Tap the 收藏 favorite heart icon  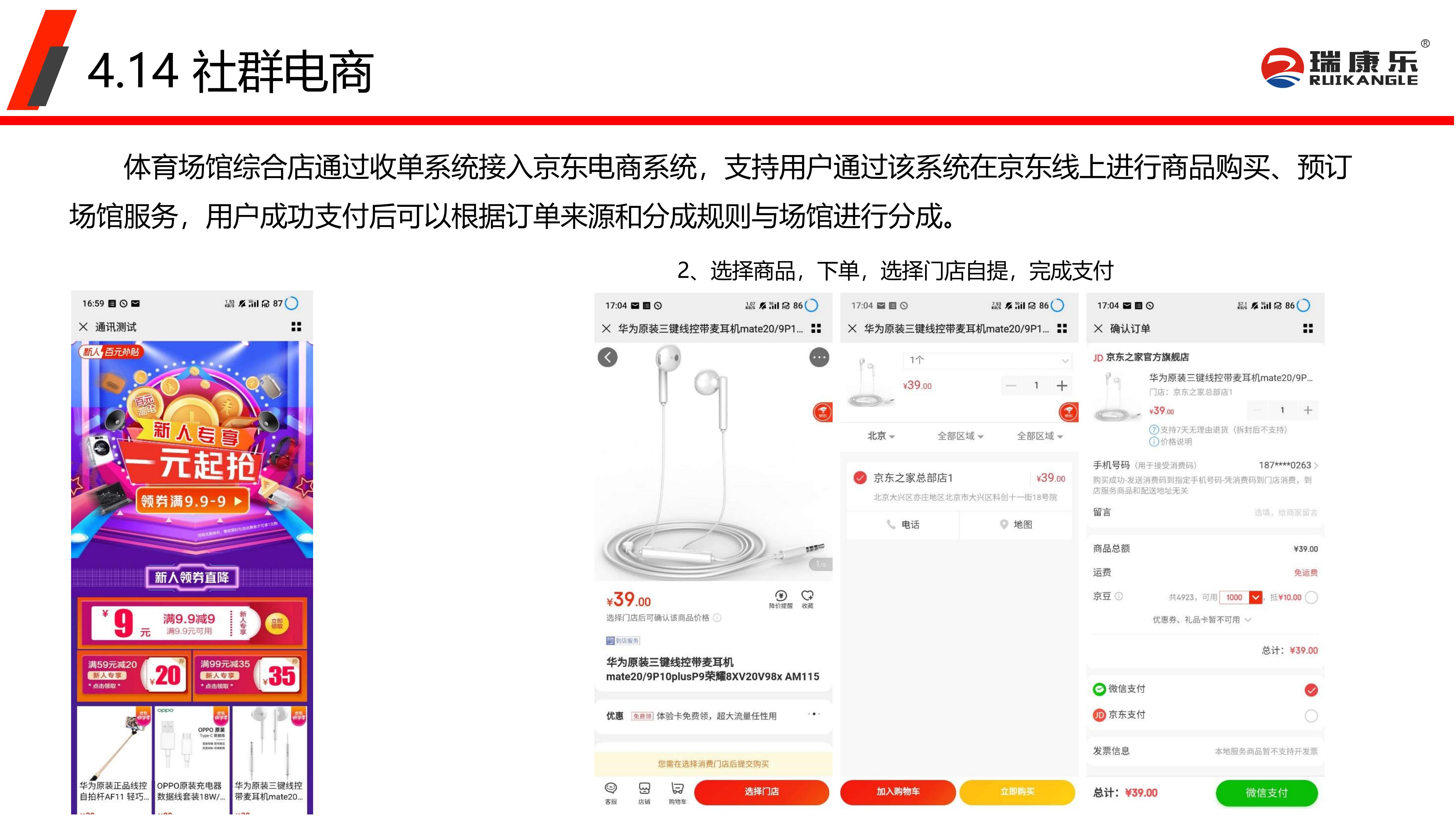pyautogui.click(x=808, y=599)
